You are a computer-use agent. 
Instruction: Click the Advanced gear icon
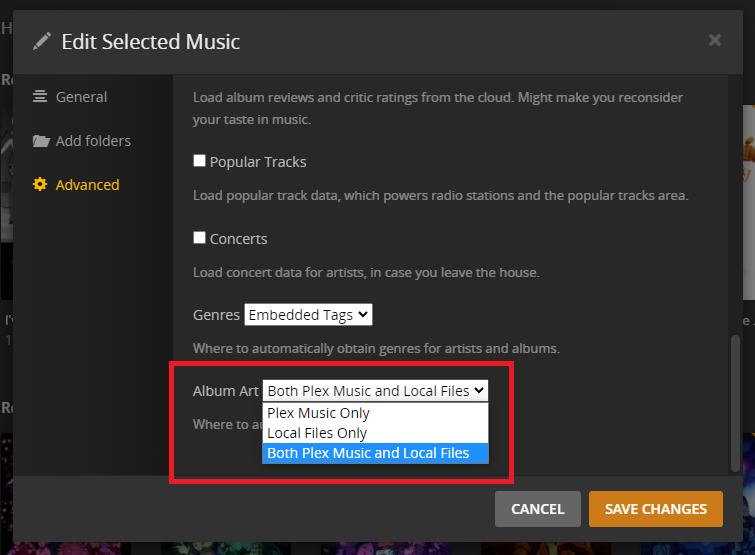pos(40,185)
